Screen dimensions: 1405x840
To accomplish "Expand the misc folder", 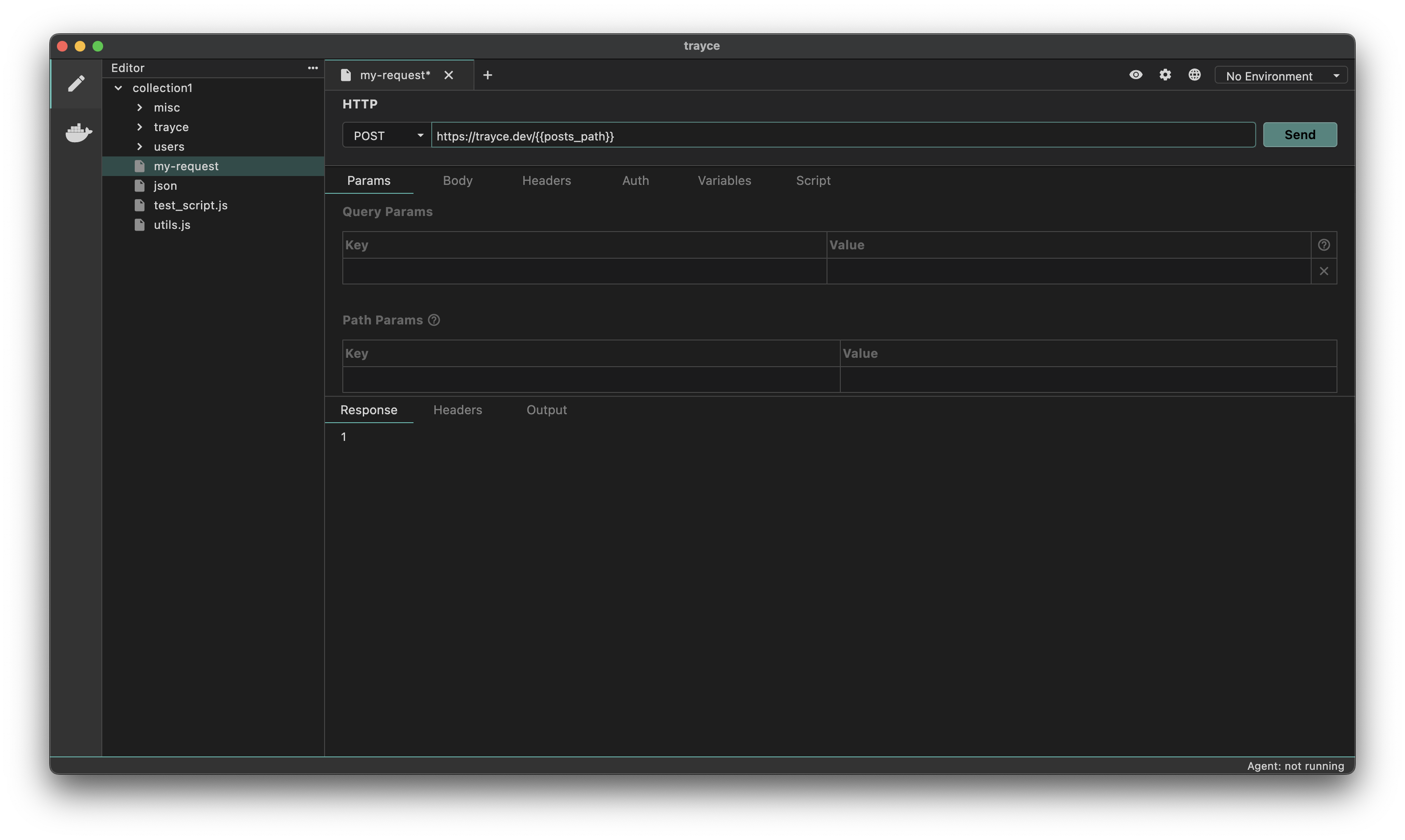I will pyautogui.click(x=139, y=108).
